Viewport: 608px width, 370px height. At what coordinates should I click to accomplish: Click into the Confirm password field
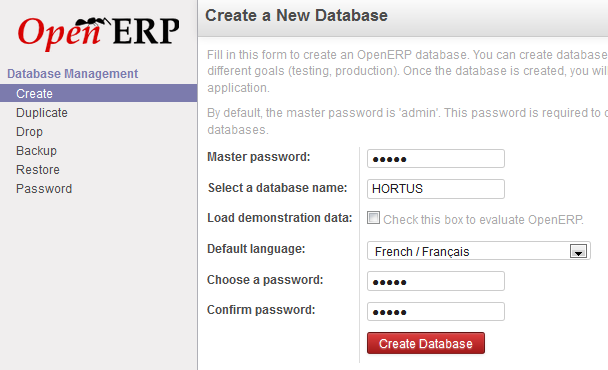pyautogui.click(x=436, y=311)
